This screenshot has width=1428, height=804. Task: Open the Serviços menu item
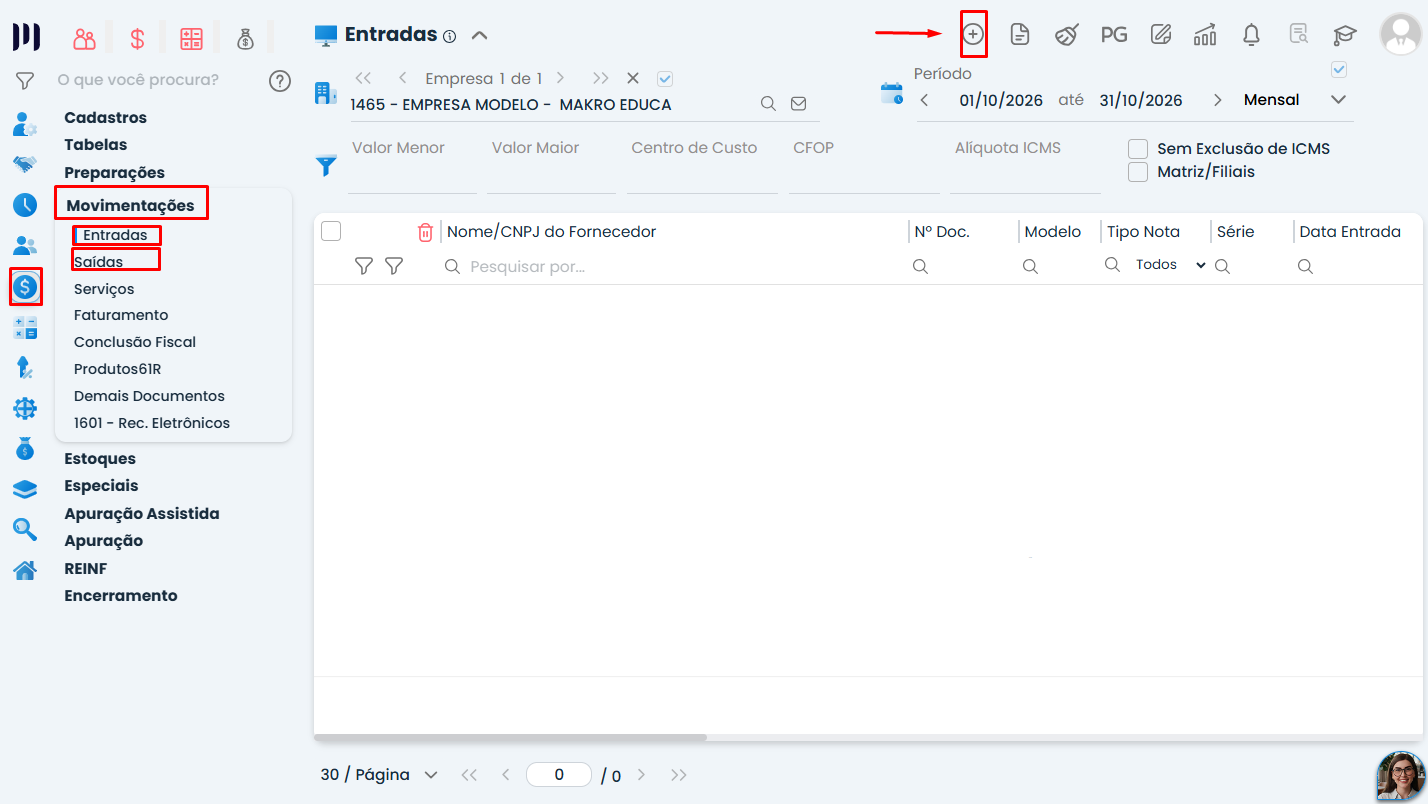point(104,289)
